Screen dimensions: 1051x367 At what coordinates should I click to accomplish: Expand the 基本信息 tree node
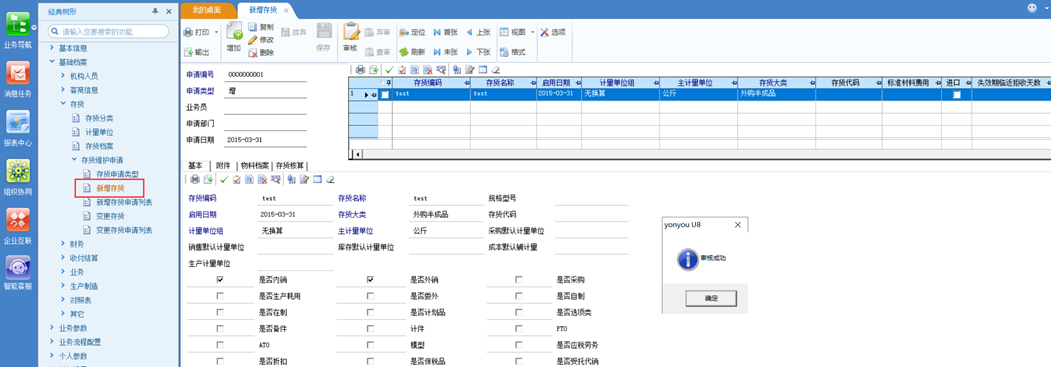click(x=52, y=48)
